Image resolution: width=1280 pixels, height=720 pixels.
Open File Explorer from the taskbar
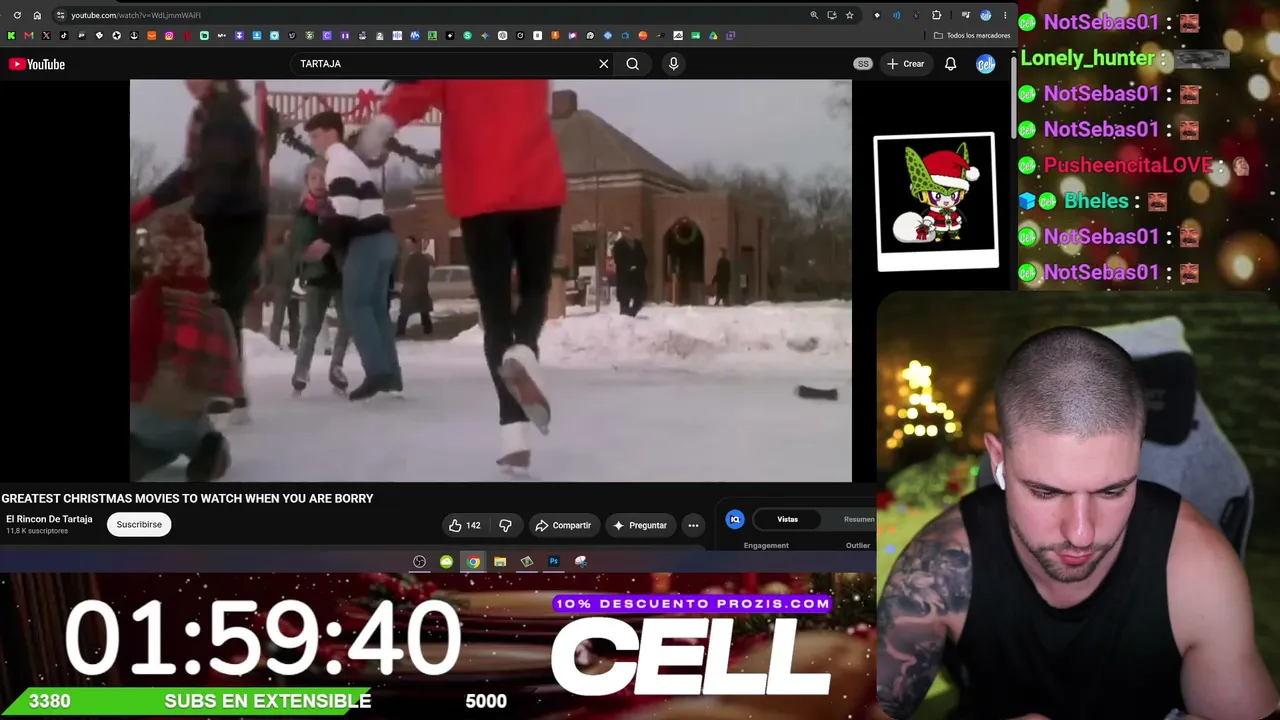[x=500, y=562]
